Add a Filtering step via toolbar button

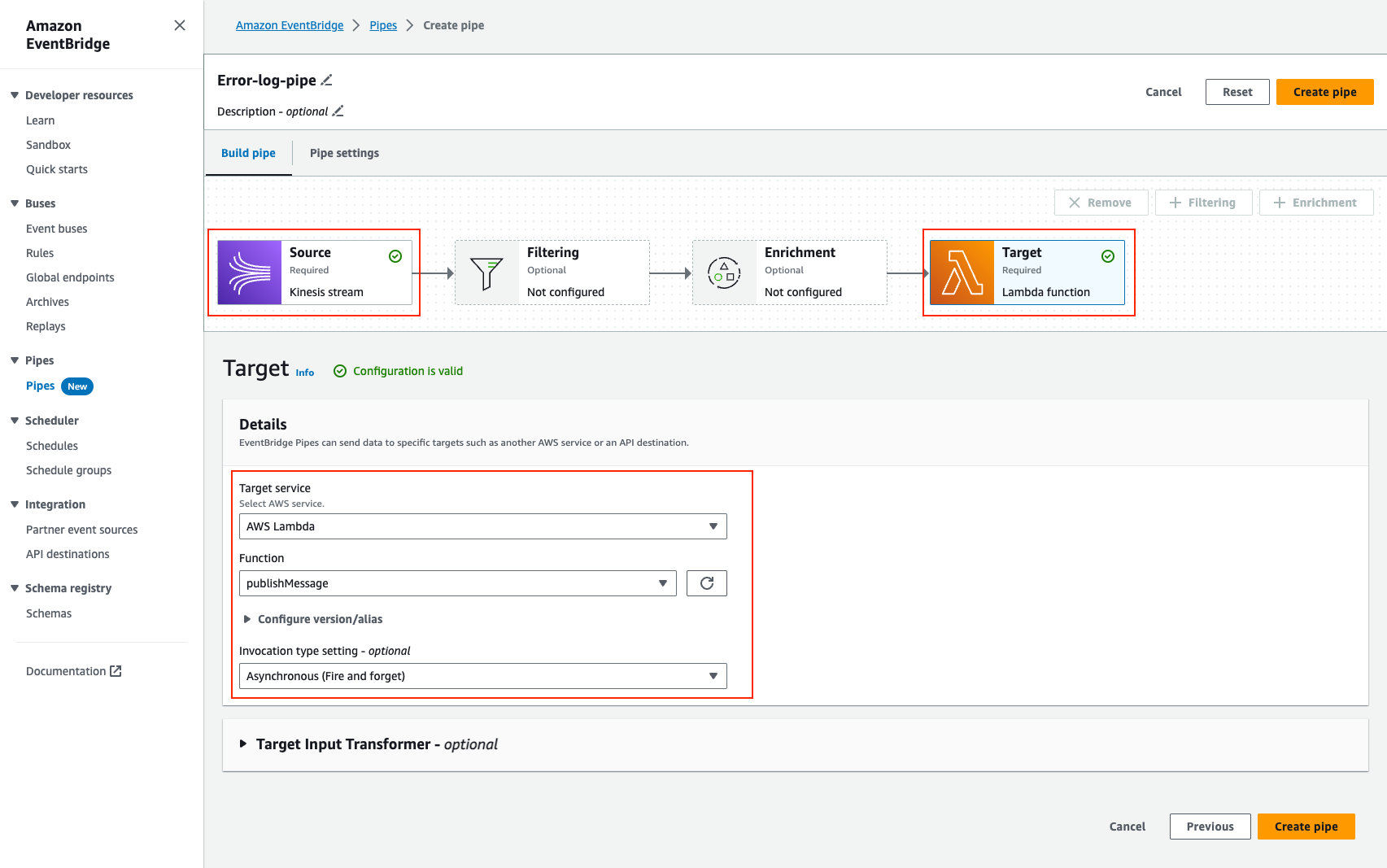pyautogui.click(x=1204, y=203)
